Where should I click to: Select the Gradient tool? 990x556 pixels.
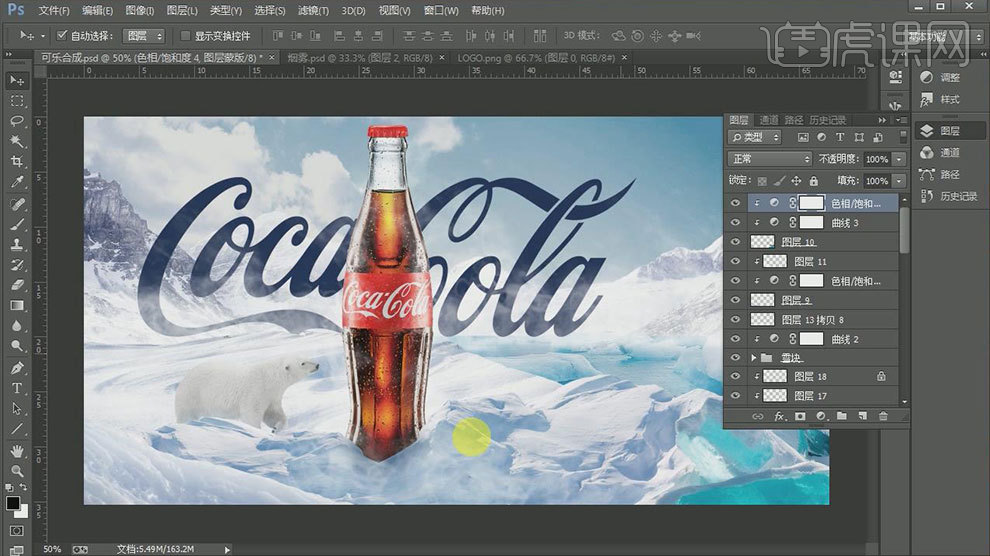17,305
